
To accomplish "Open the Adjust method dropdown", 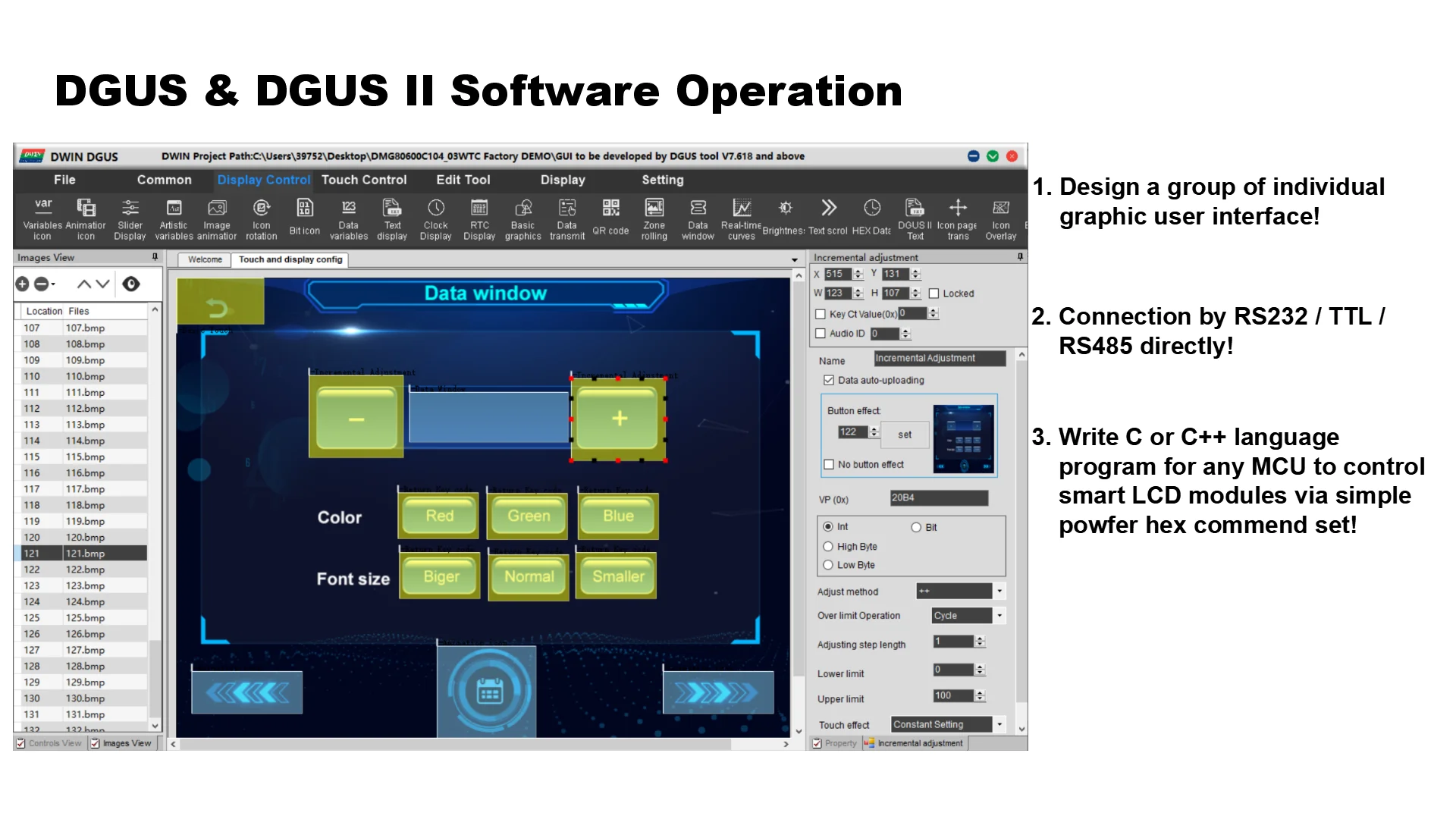I will pos(999,591).
